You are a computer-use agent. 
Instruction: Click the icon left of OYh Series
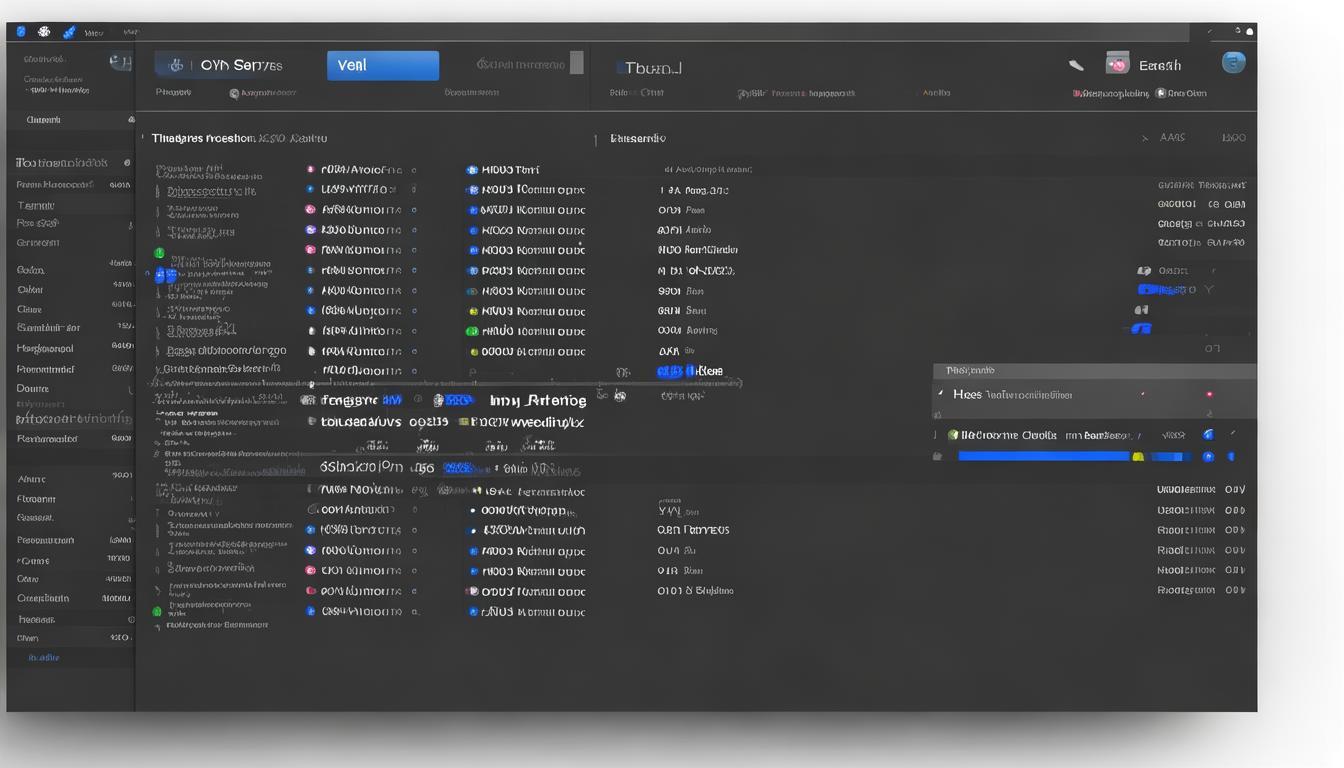click(176, 65)
